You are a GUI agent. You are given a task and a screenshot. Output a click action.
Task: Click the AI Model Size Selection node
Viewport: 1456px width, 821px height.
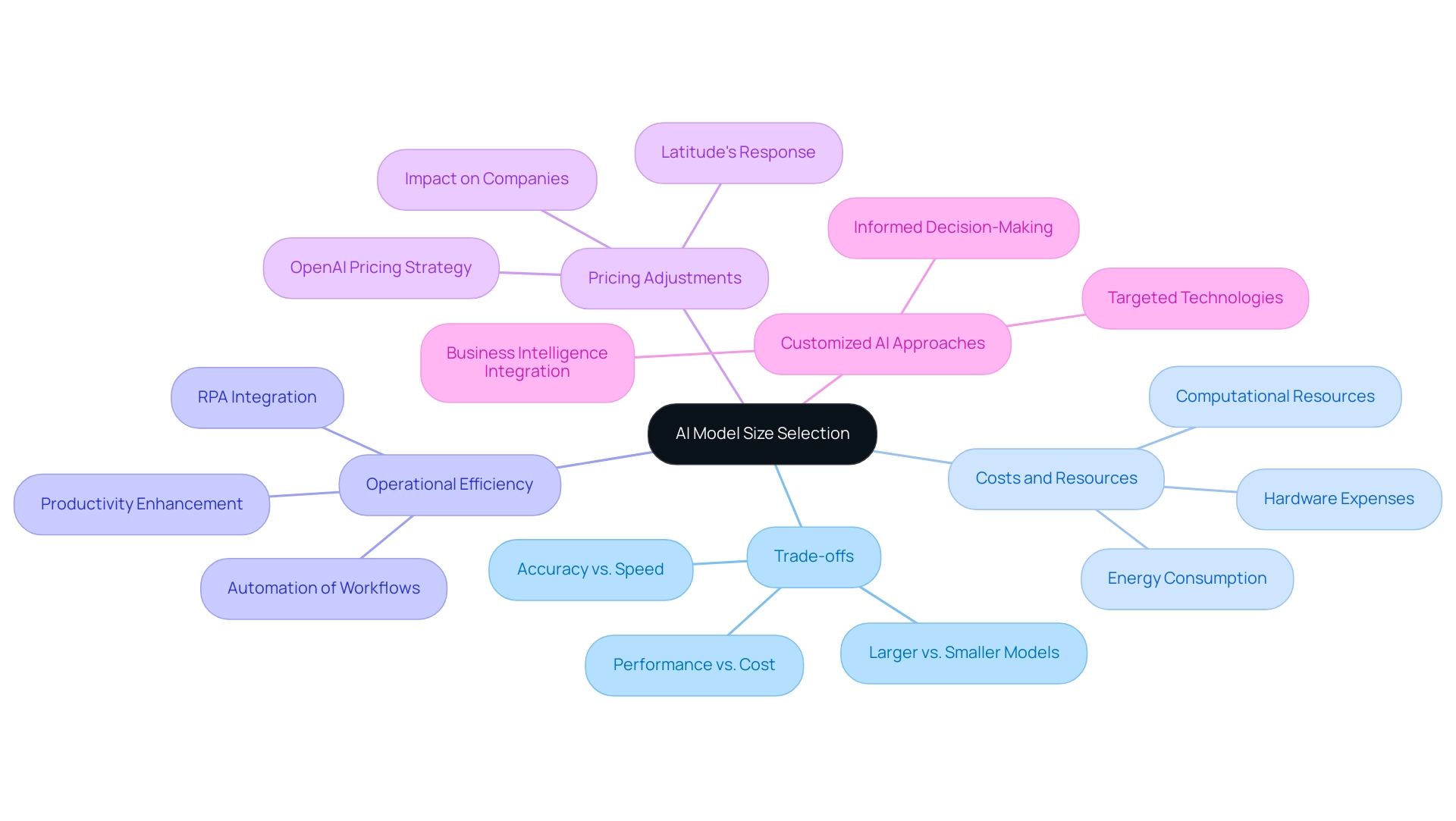[x=763, y=433]
